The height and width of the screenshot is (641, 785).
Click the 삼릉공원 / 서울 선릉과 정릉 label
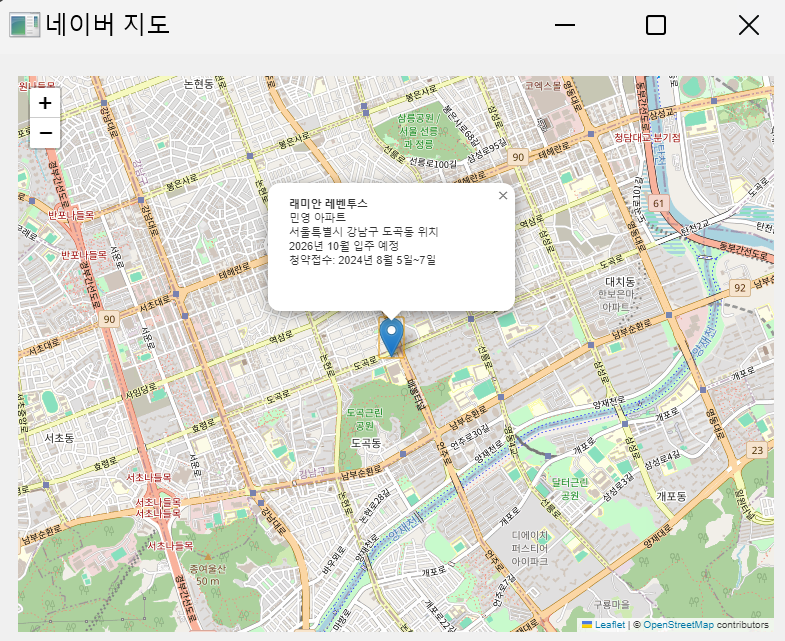[419, 131]
